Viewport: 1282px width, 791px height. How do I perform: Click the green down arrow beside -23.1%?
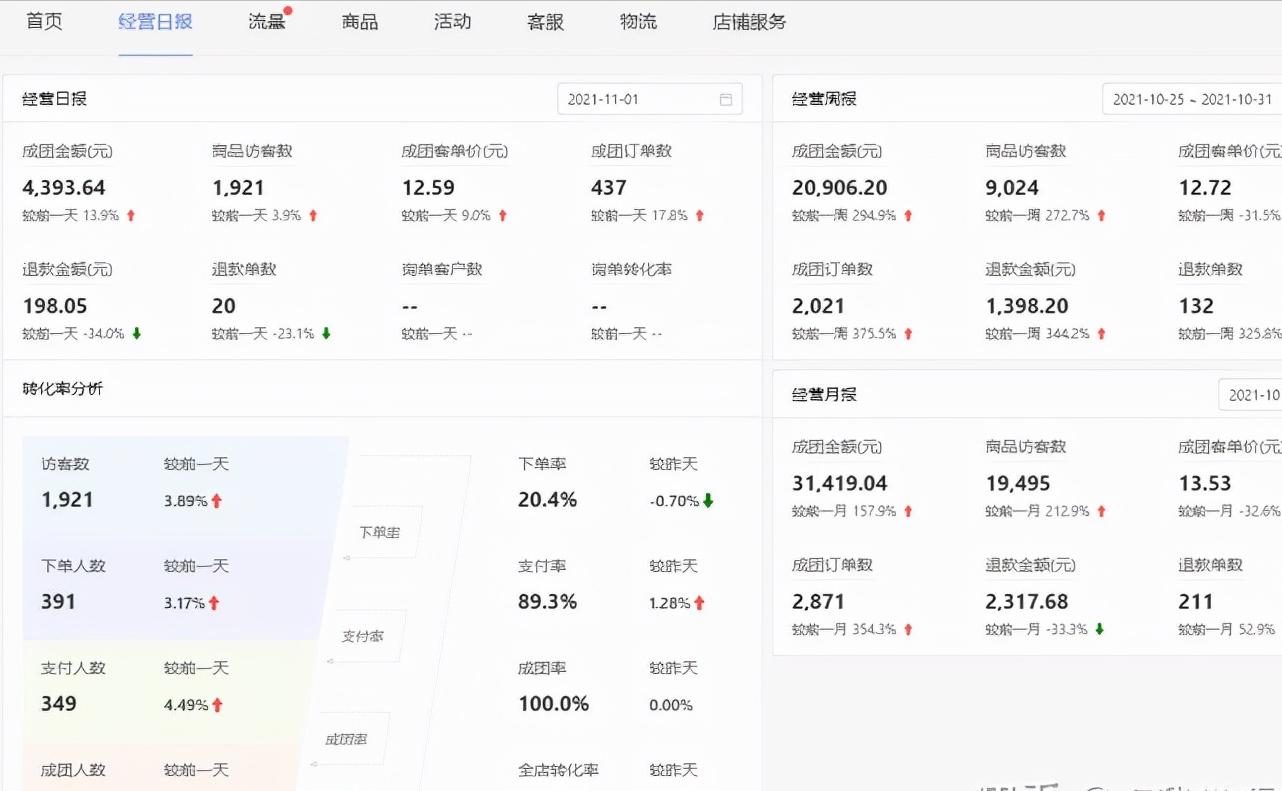point(326,333)
